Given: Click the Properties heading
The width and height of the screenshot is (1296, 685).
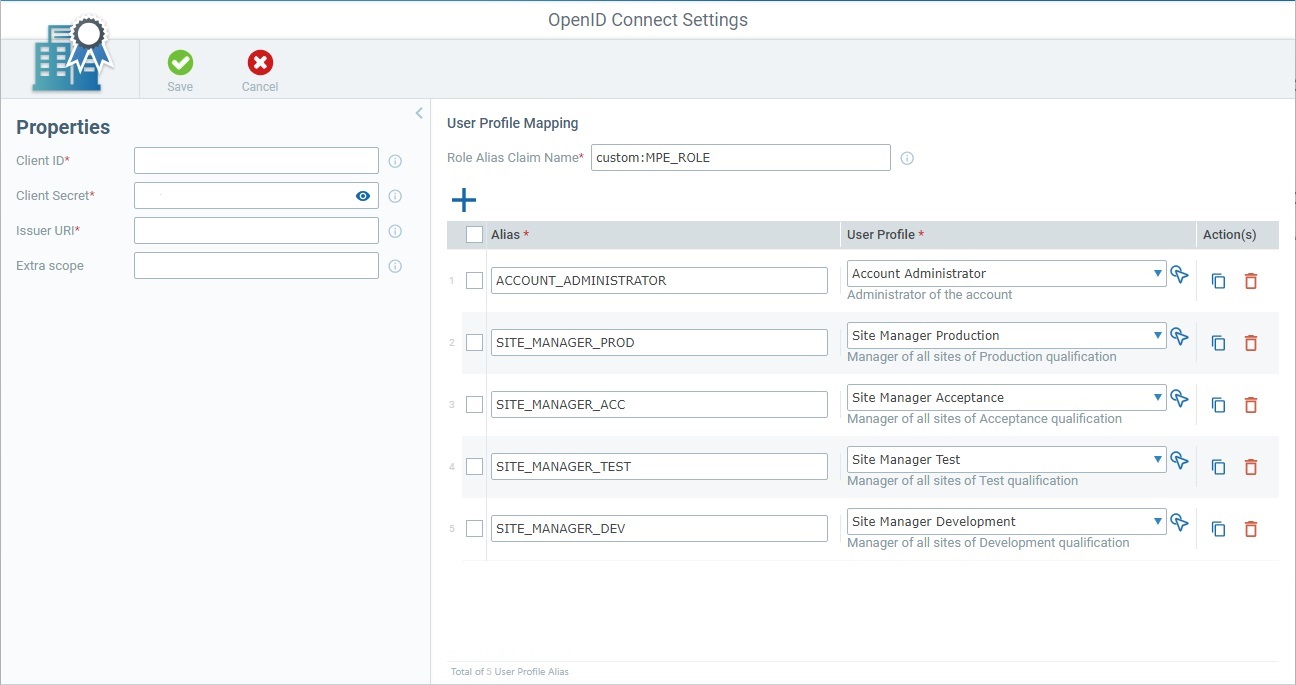Looking at the screenshot, I should pos(63,128).
